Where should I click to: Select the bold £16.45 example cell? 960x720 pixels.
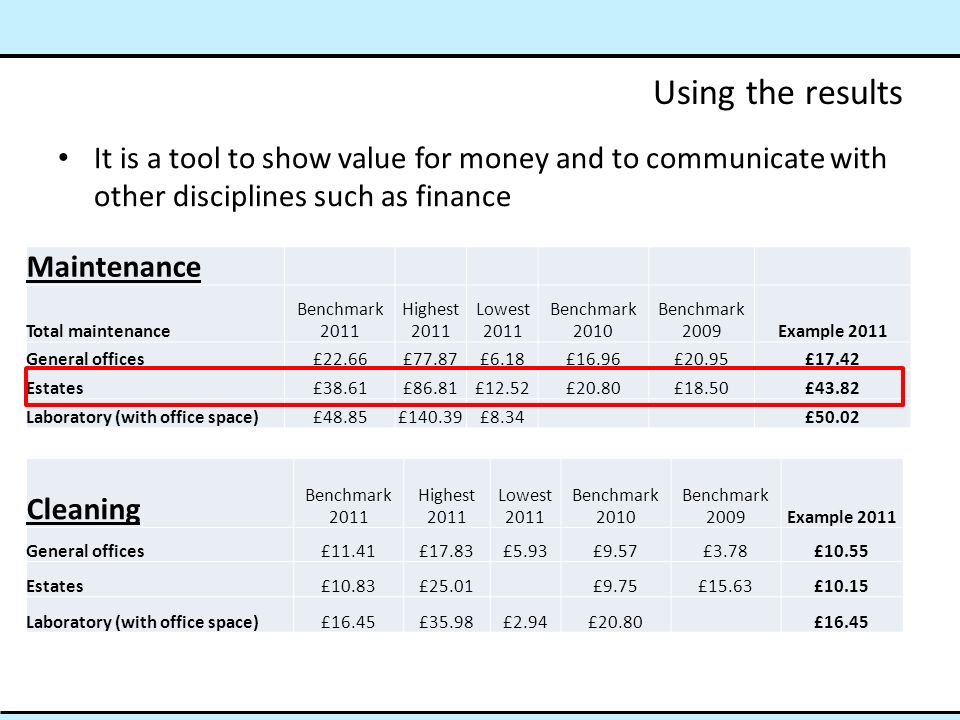click(x=841, y=622)
